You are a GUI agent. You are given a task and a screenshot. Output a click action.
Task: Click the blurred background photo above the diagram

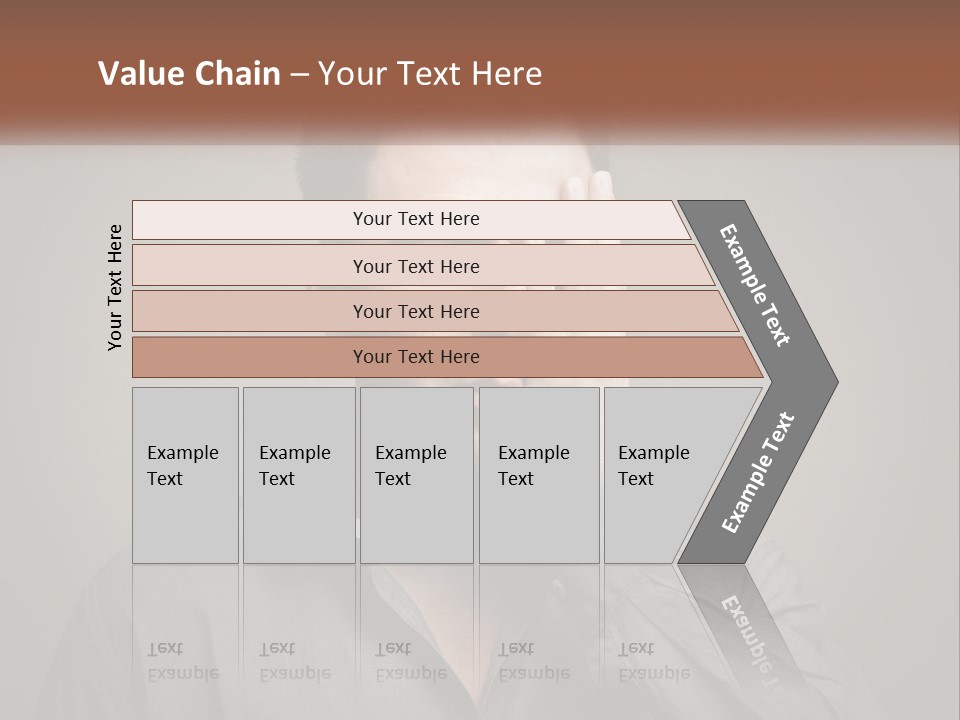pos(480,172)
